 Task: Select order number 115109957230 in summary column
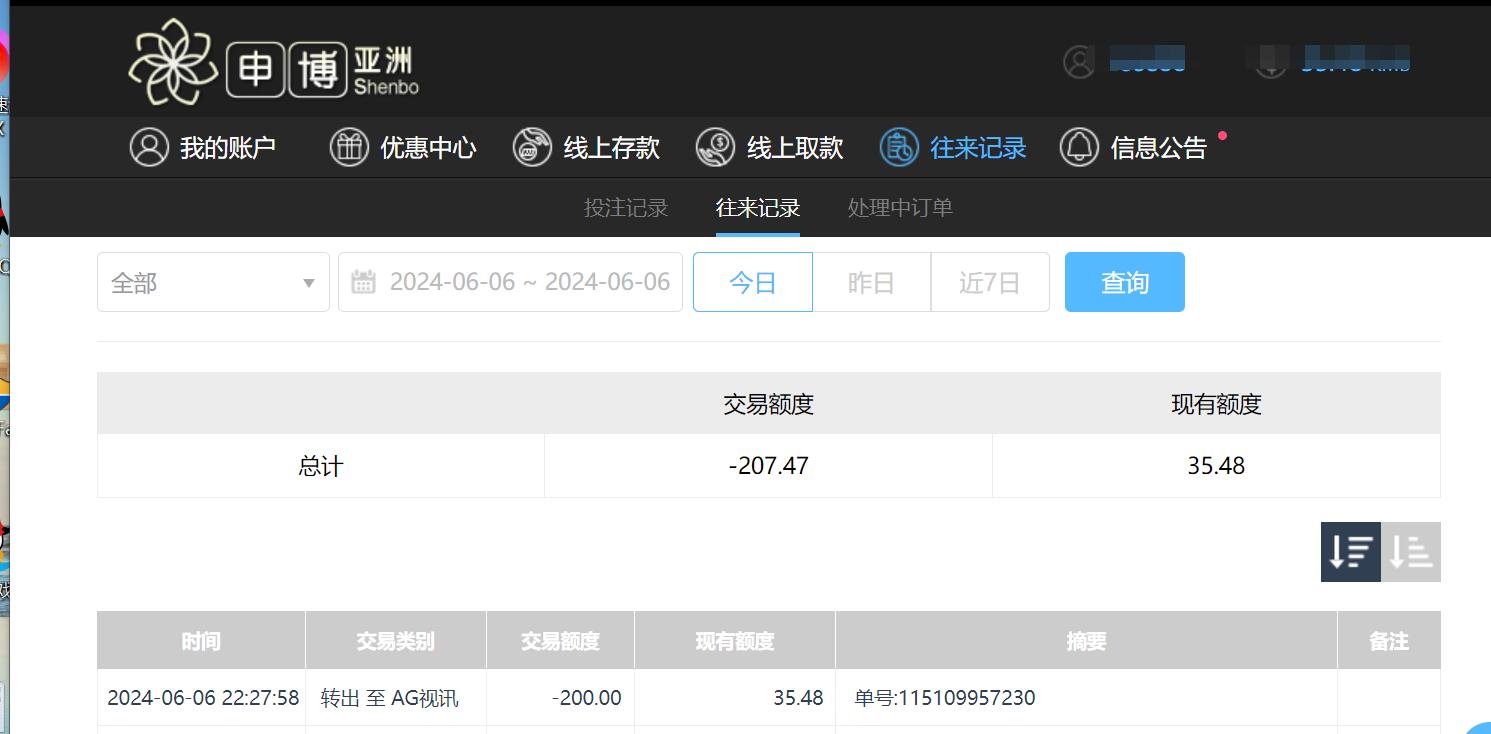(943, 697)
